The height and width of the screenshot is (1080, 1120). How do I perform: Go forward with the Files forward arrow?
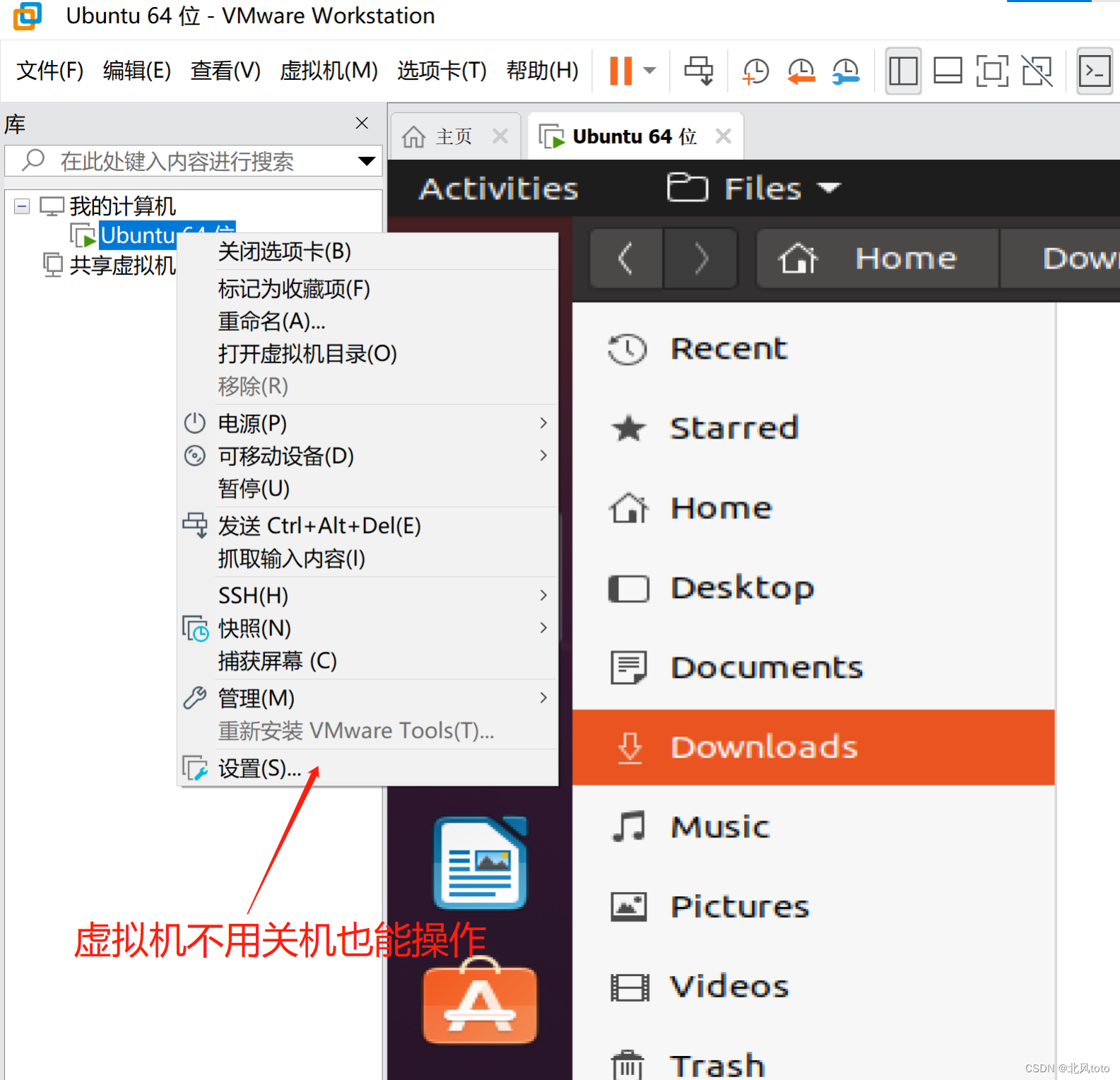[700, 258]
